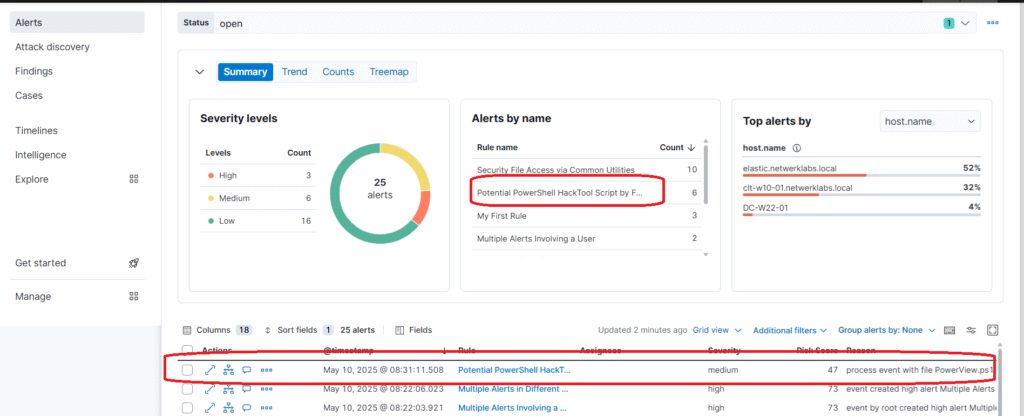This screenshot has height=416, width=1024.
Task: Open the Multiple Alerts Involving a... rule link
Action: coord(512,408)
